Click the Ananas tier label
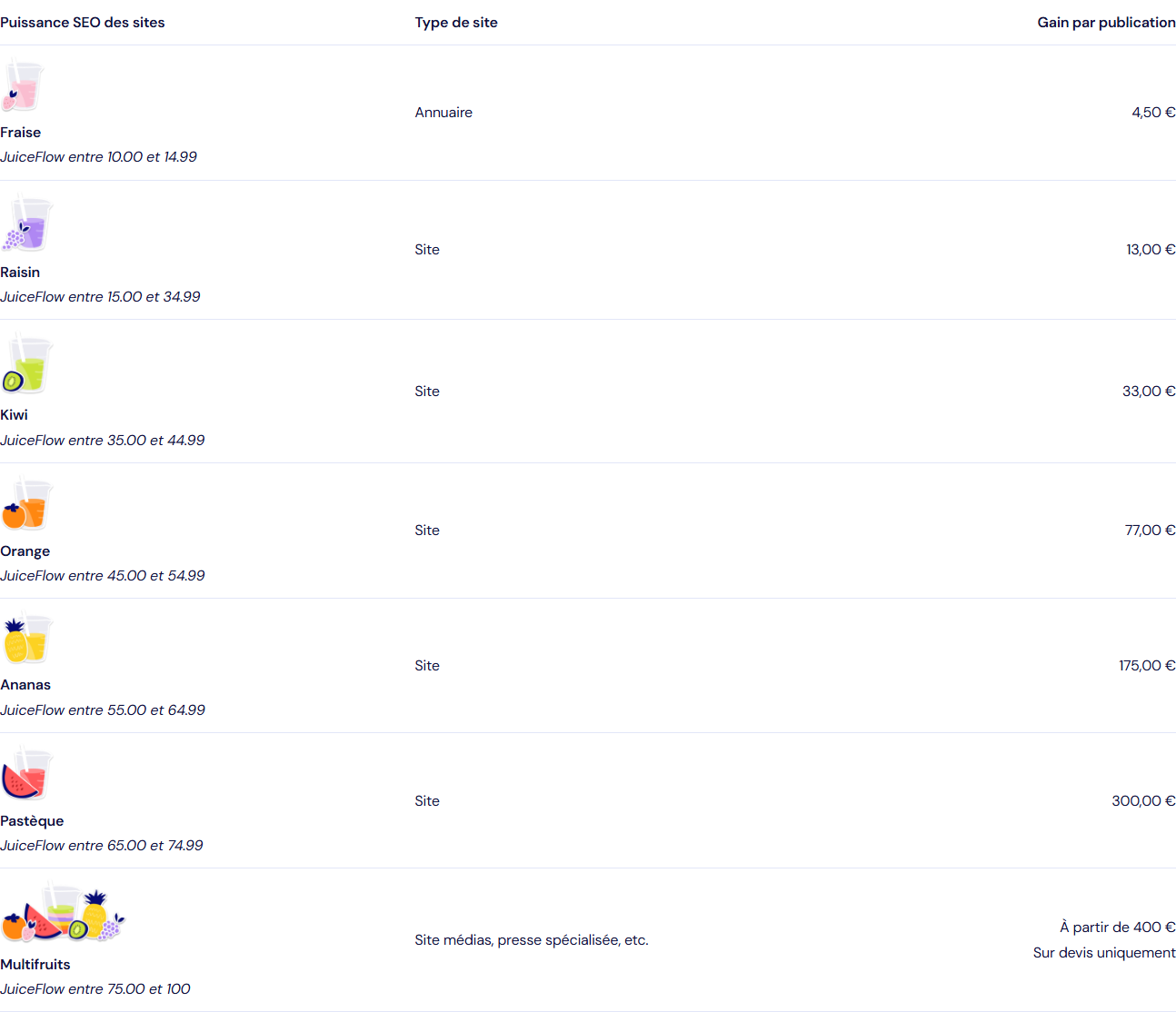 coord(25,685)
